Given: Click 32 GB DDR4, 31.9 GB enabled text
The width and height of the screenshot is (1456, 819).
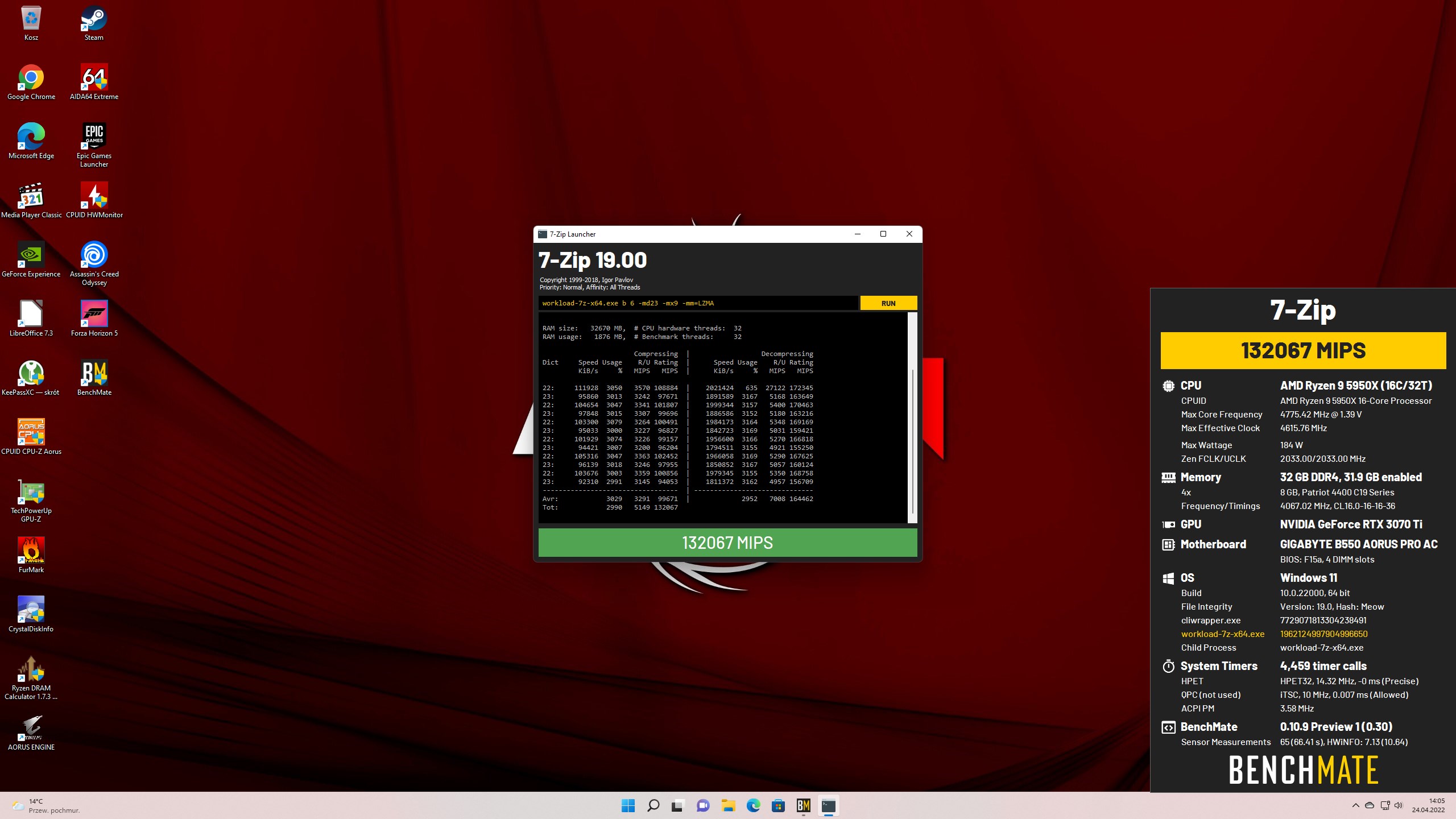Looking at the screenshot, I should (x=1351, y=477).
